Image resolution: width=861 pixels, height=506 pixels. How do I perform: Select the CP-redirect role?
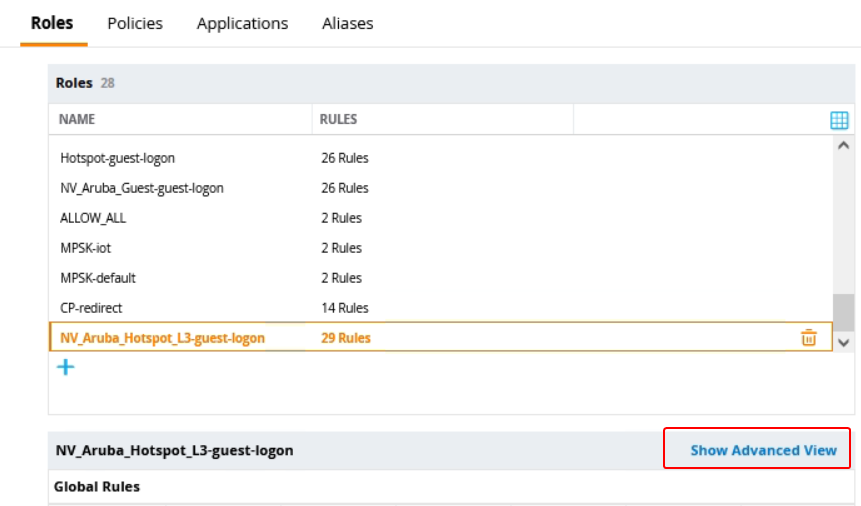tap(91, 308)
